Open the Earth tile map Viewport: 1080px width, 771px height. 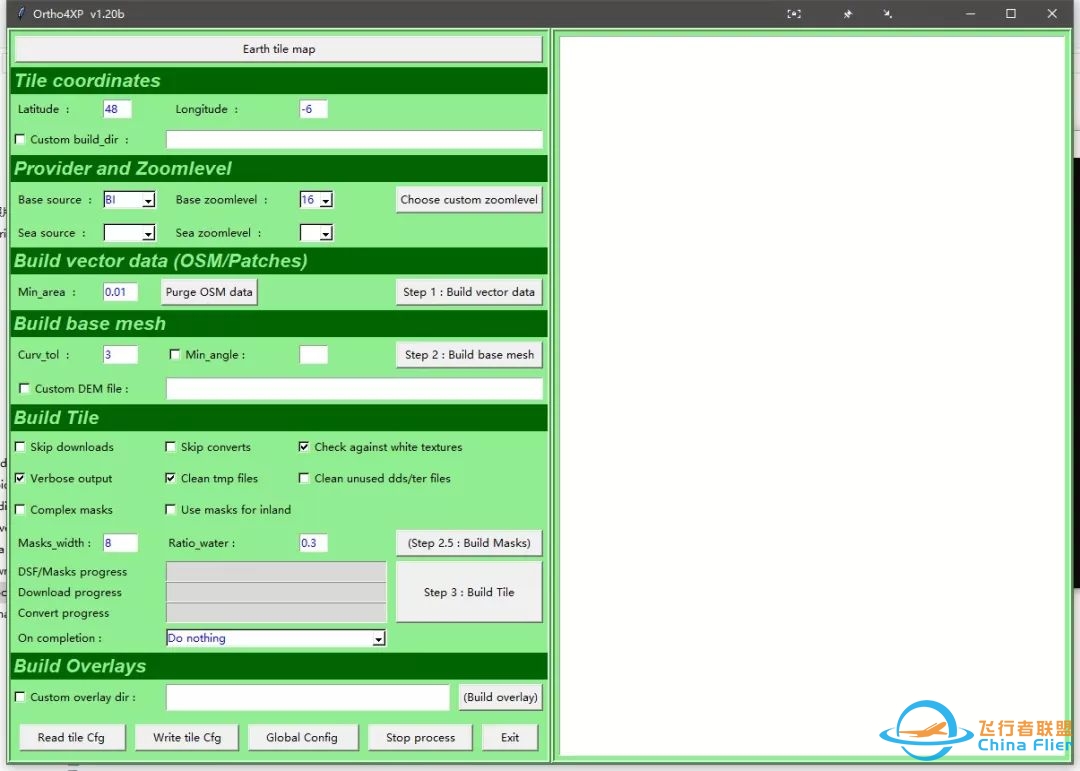(278, 49)
